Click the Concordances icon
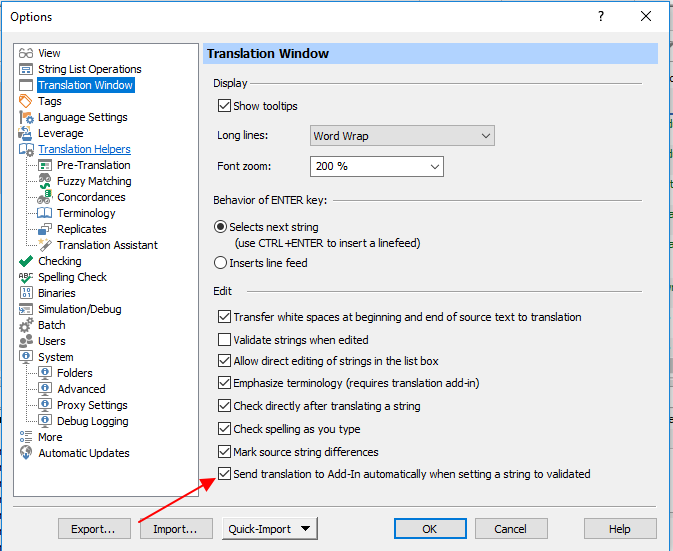The height and width of the screenshot is (551, 673). click(x=45, y=197)
